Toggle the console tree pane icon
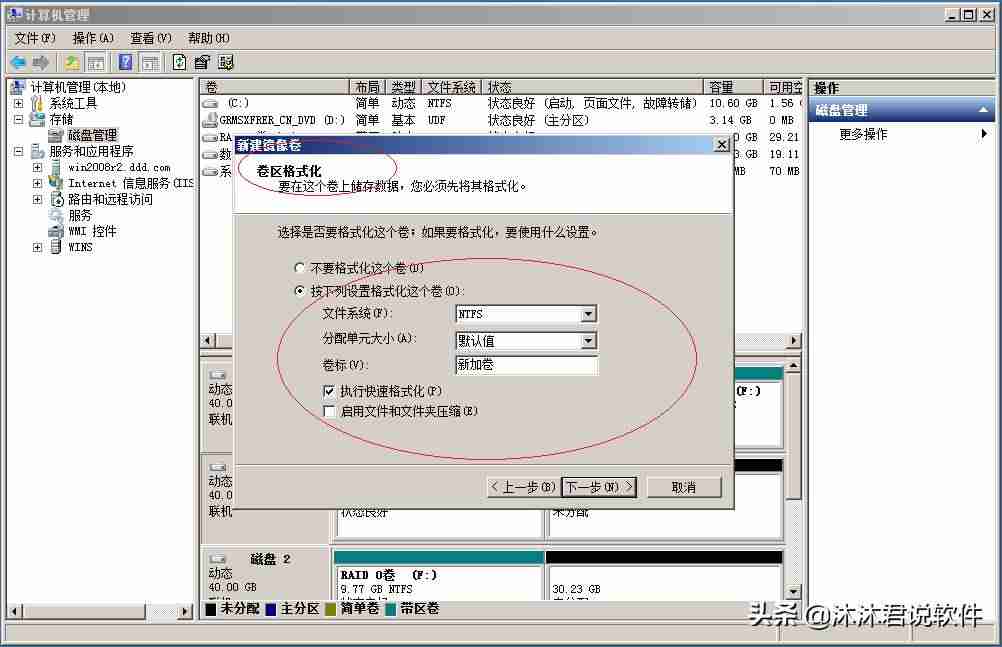This screenshot has height=647, width=1002. coord(96,62)
